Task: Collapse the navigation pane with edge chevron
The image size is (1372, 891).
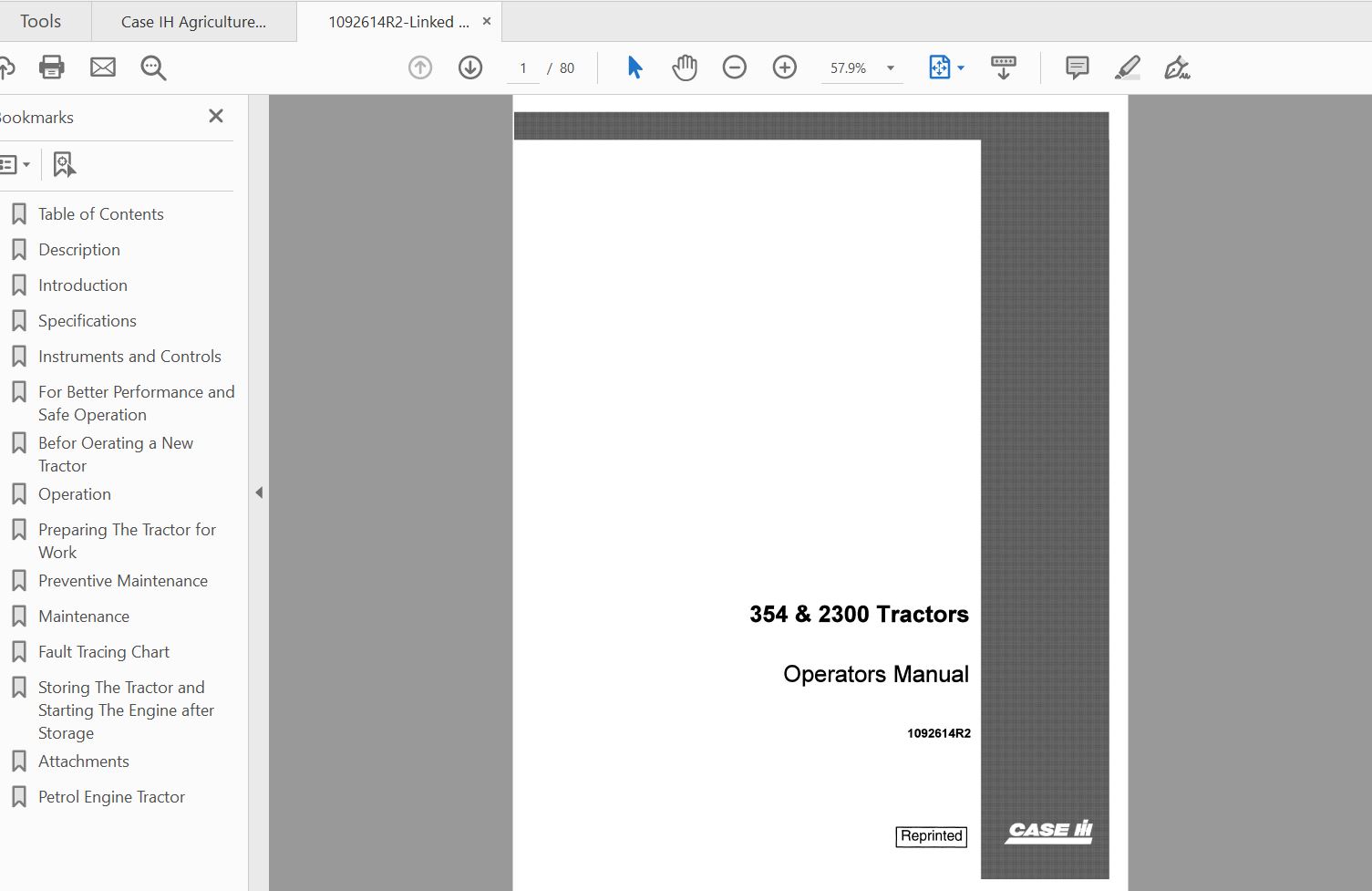Action: tap(259, 492)
